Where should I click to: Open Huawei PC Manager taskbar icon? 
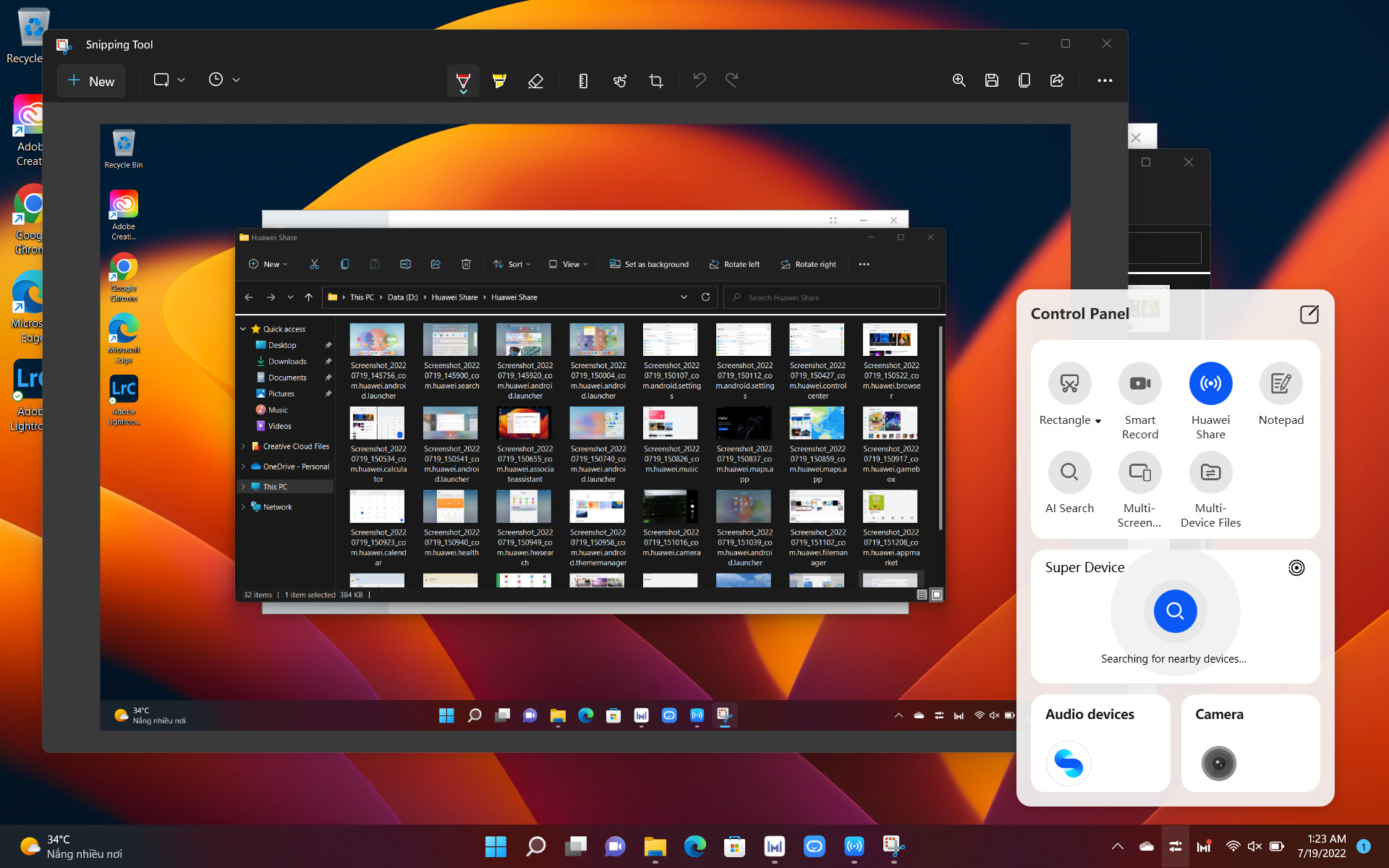pos(774,846)
